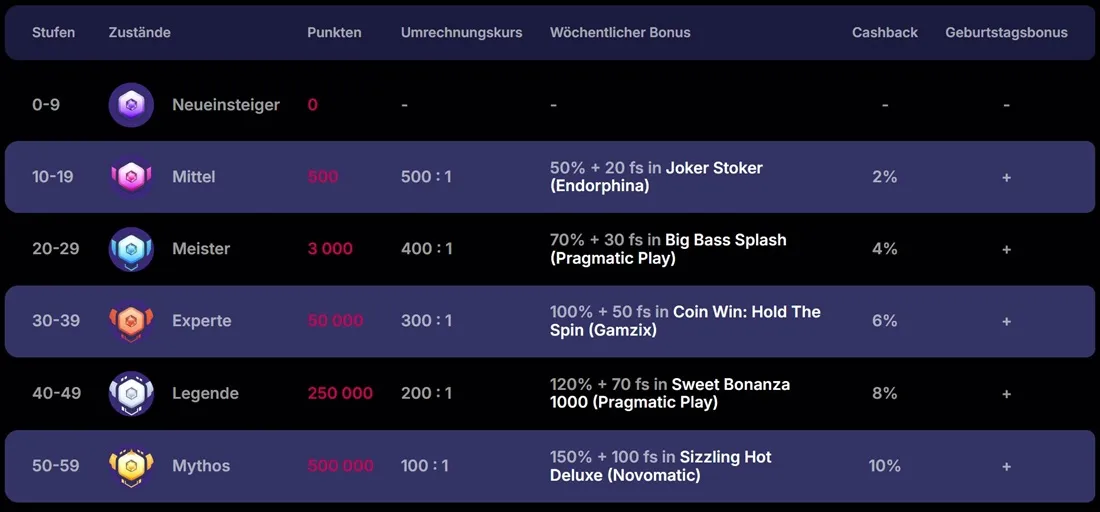Click the Wöchentlicher Bonus column header

point(620,32)
